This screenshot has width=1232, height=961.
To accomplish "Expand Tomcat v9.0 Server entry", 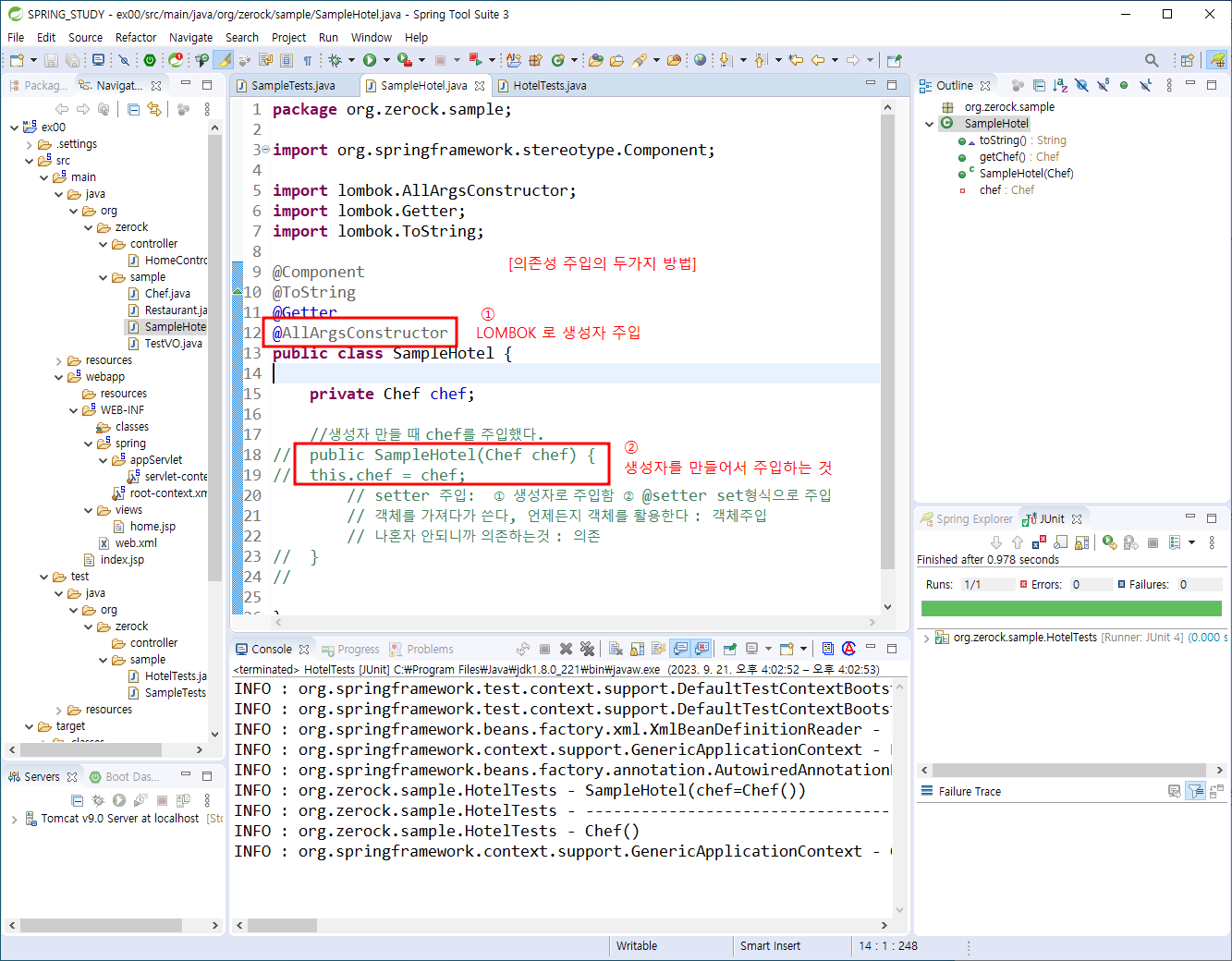I will coord(14,819).
